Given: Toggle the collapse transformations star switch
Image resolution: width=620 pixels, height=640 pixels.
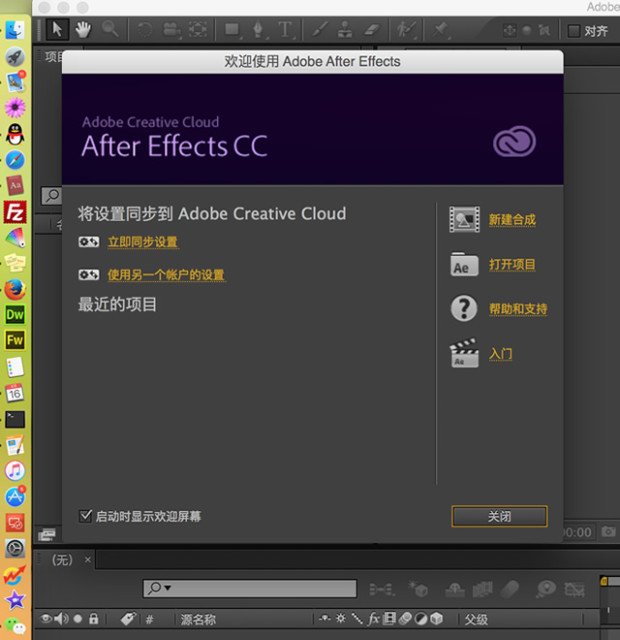Looking at the screenshot, I should (340, 619).
